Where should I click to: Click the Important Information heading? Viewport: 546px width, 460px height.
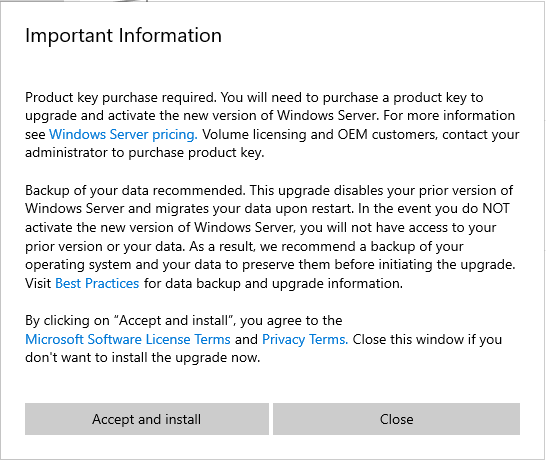(123, 36)
